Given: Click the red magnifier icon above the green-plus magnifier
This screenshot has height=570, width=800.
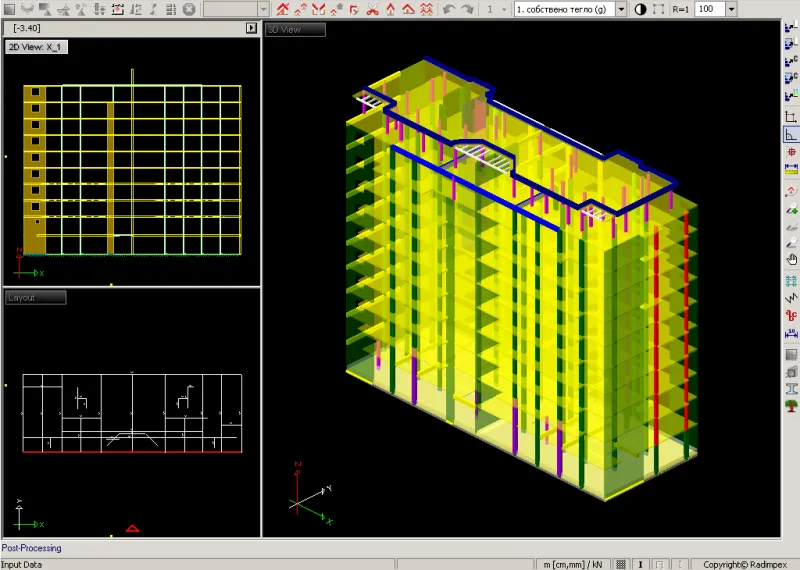Looking at the screenshot, I should click(x=791, y=191).
